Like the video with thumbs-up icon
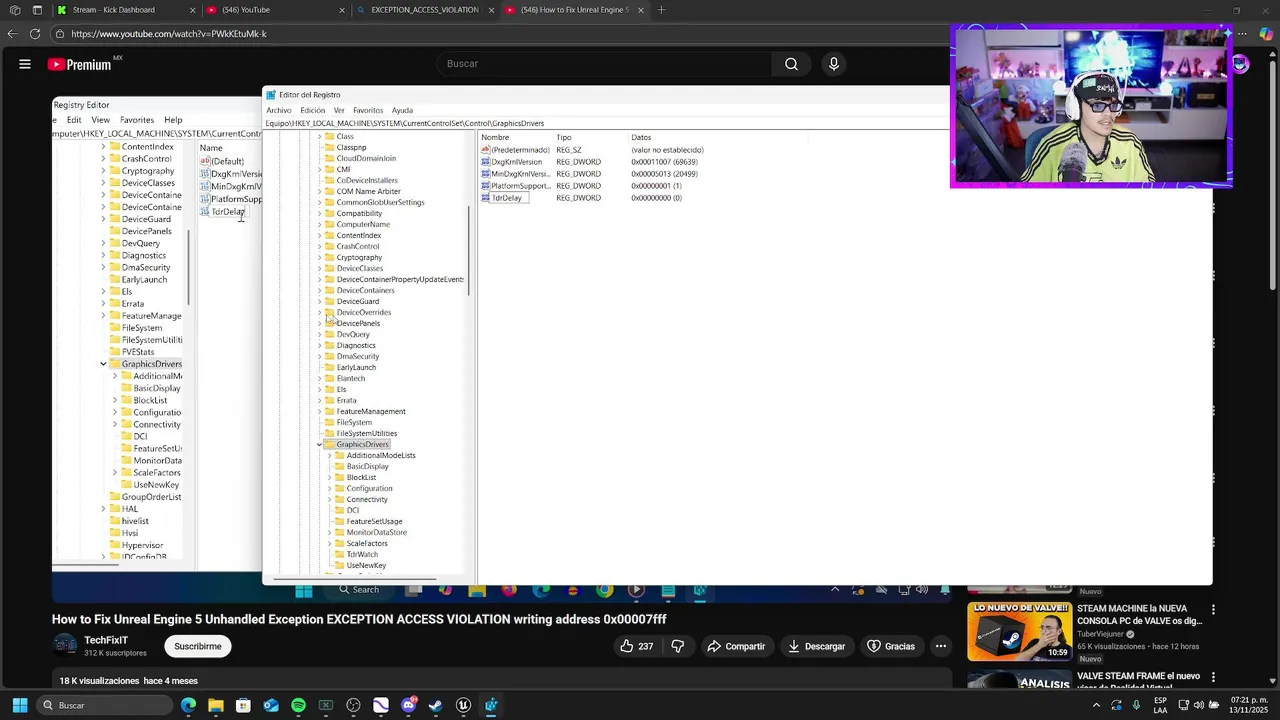 pyautogui.click(x=627, y=646)
